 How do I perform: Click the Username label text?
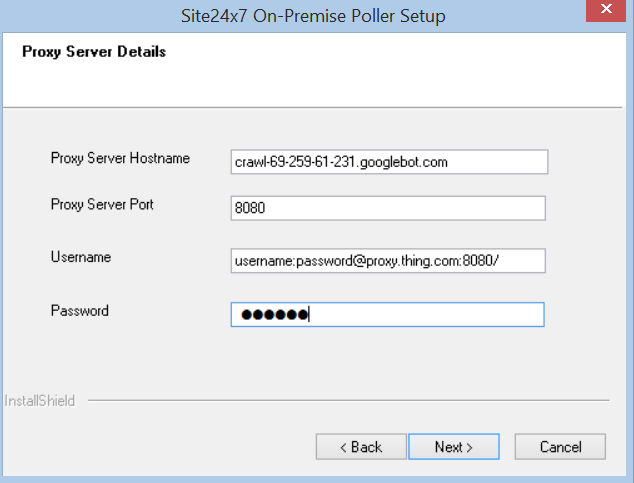81,257
